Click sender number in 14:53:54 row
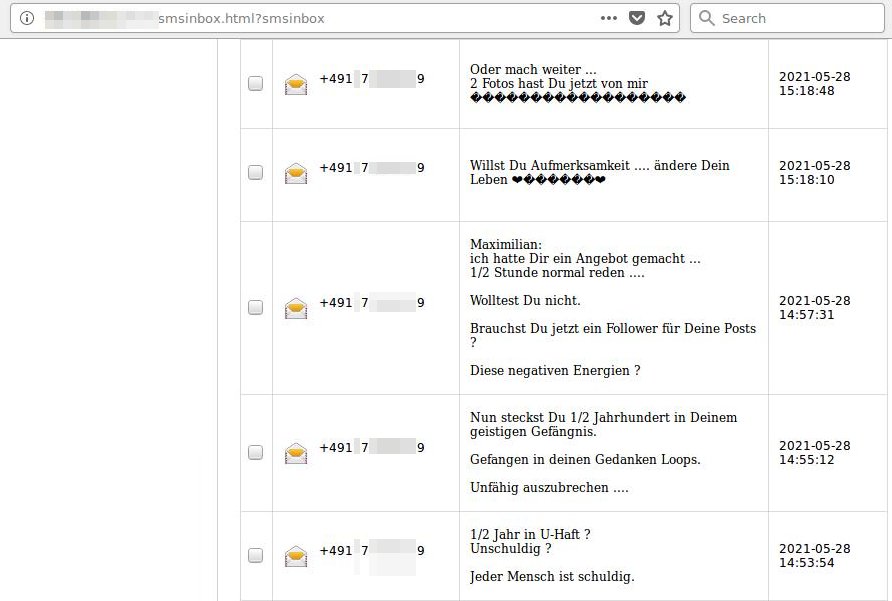The image size is (892, 601). (x=372, y=551)
